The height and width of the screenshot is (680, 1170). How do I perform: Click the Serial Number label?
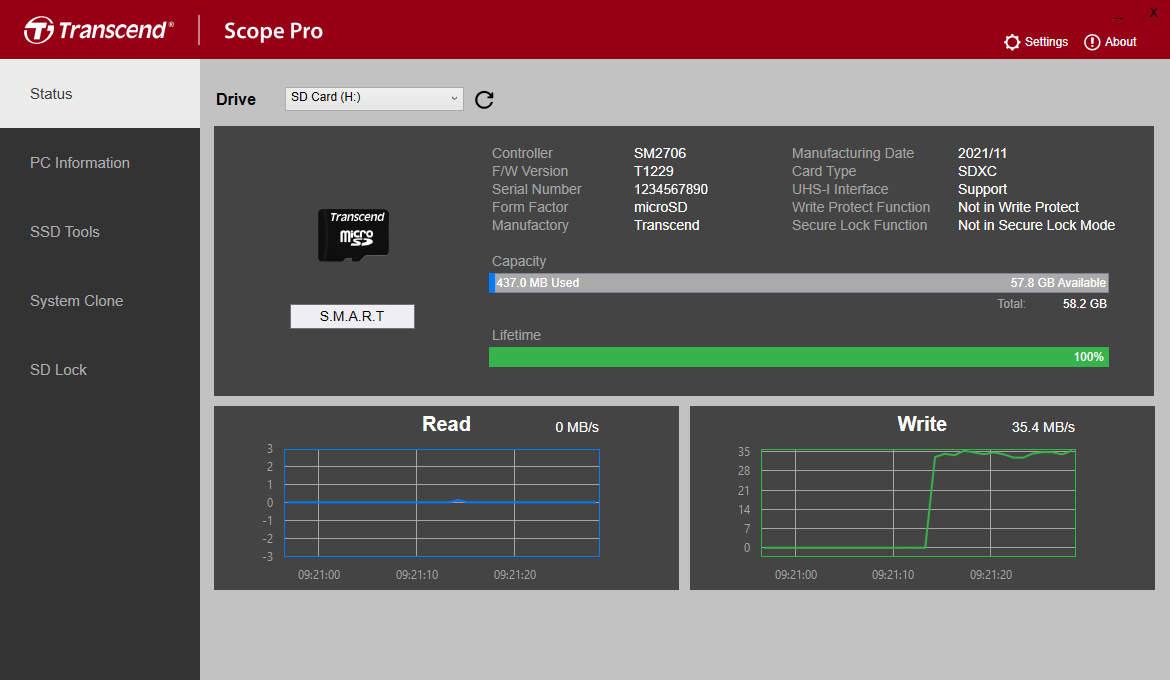(x=536, y=190)
